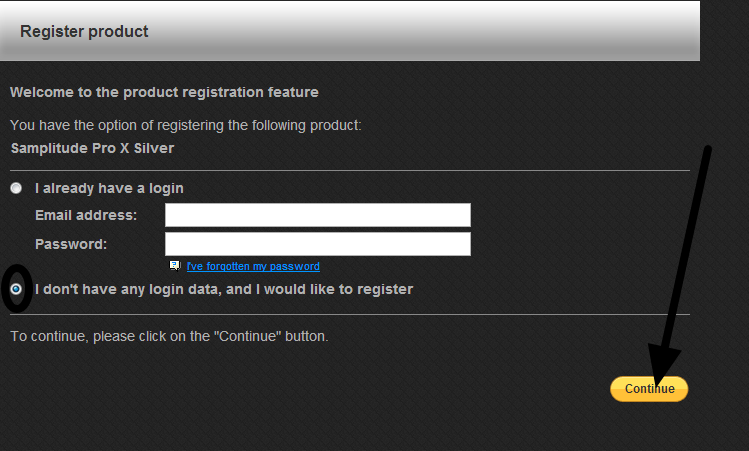Click the gray header bar's empty area
This screenshot has width=749, height=451.
(450, 32)
